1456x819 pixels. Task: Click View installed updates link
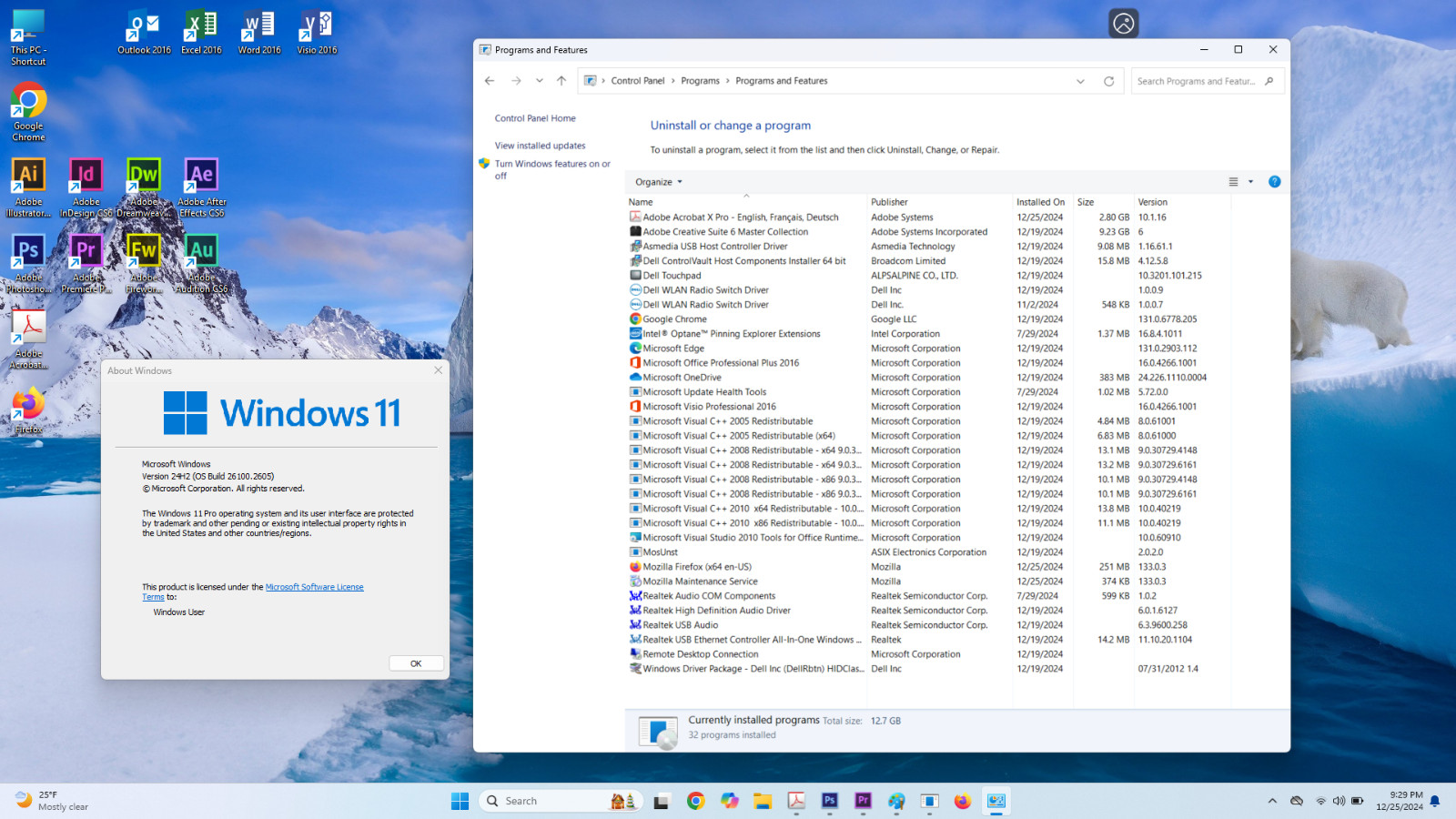tap(540, 146)
